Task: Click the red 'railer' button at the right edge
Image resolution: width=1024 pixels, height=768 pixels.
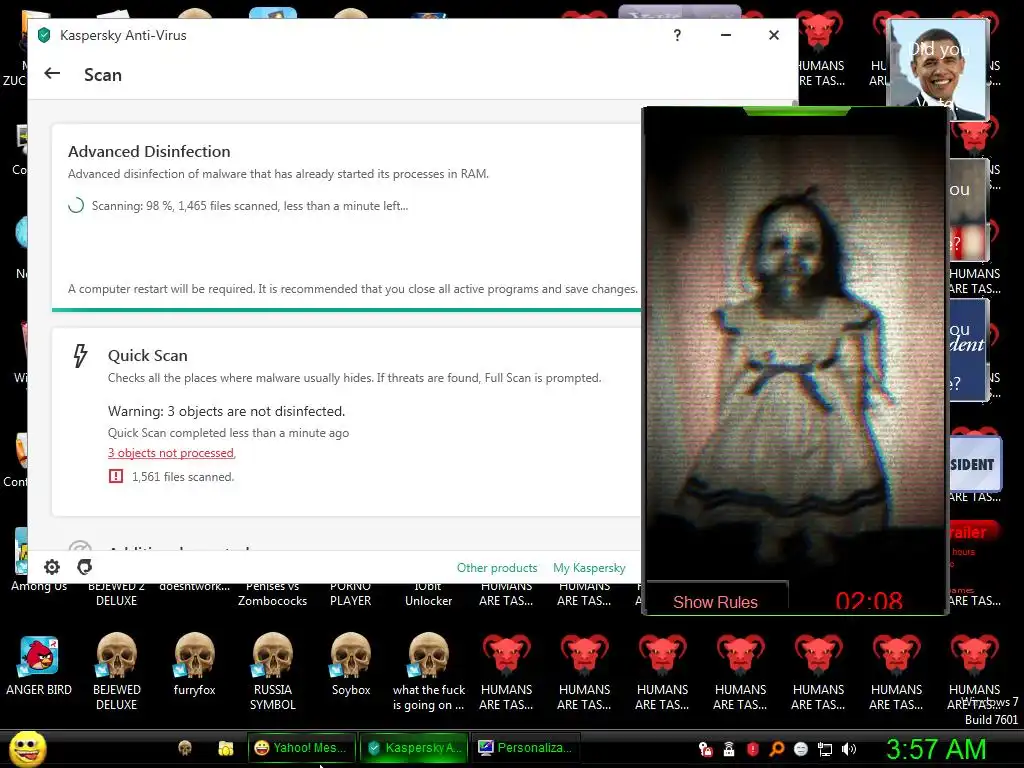Action: (x=973, y=532)
